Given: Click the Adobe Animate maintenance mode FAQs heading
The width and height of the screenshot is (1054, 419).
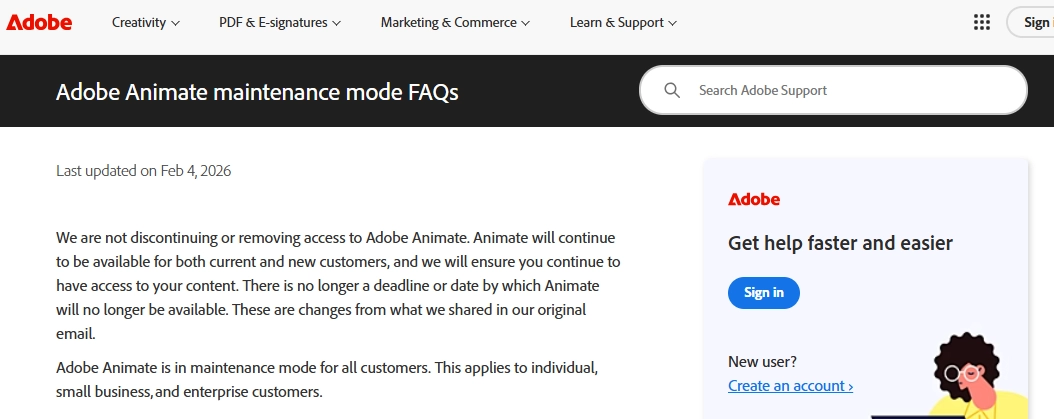Looking at the screenshot, I should [257, 92].
